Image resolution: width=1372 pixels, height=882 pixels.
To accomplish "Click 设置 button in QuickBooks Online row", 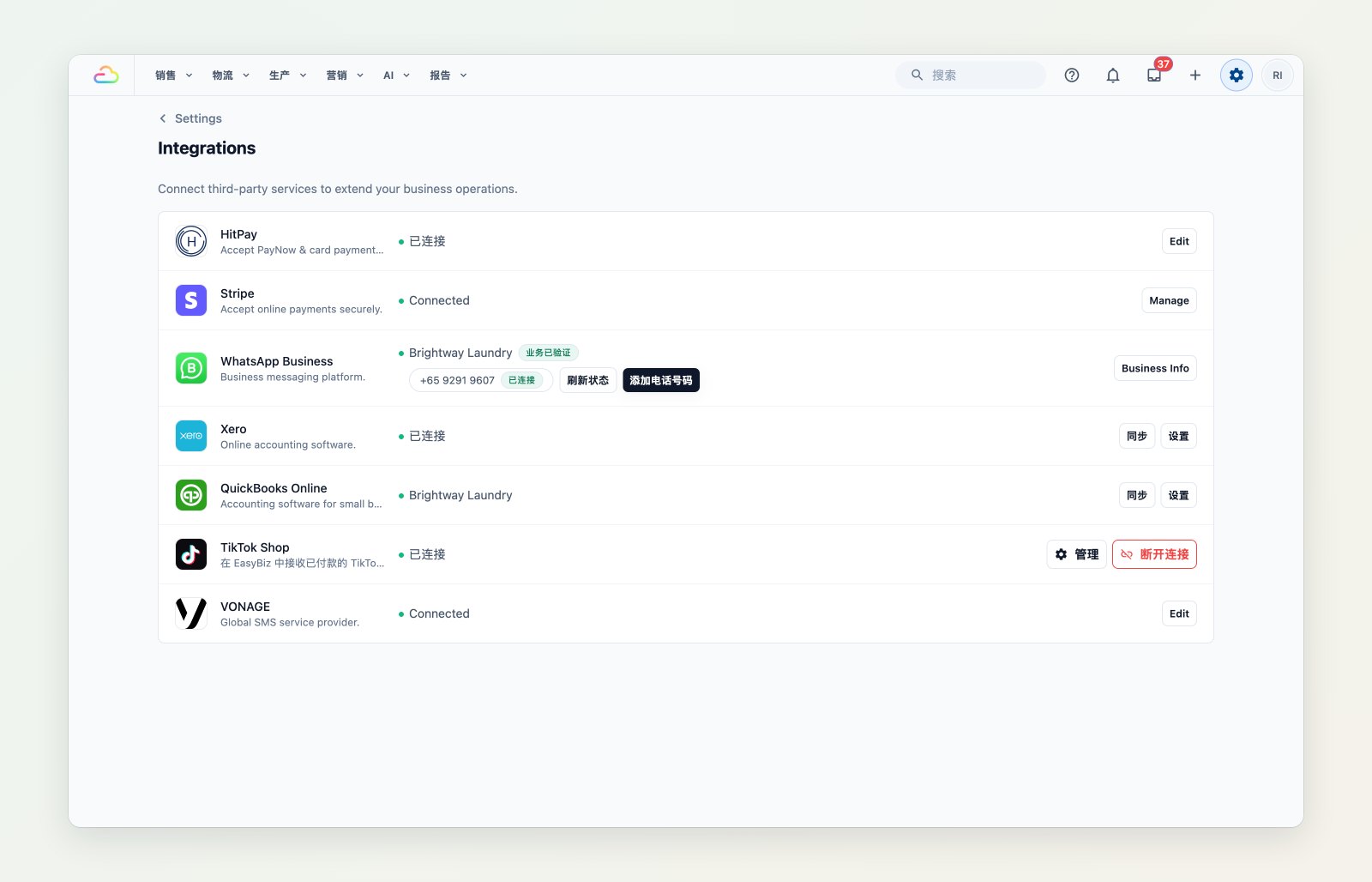I will coord(1179,495).
